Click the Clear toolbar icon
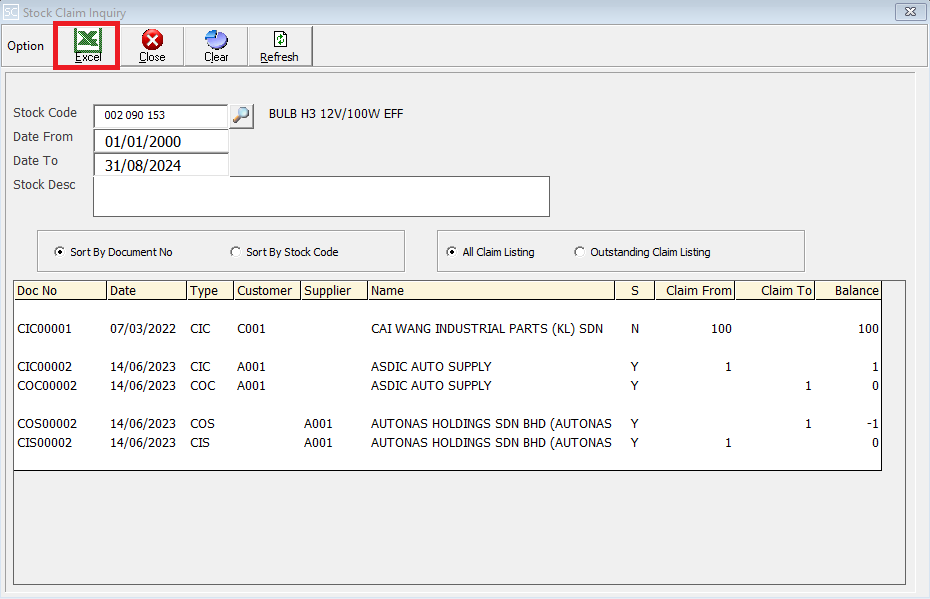Image resolution: width=930 pixels, height=599 pixels. 216,46
